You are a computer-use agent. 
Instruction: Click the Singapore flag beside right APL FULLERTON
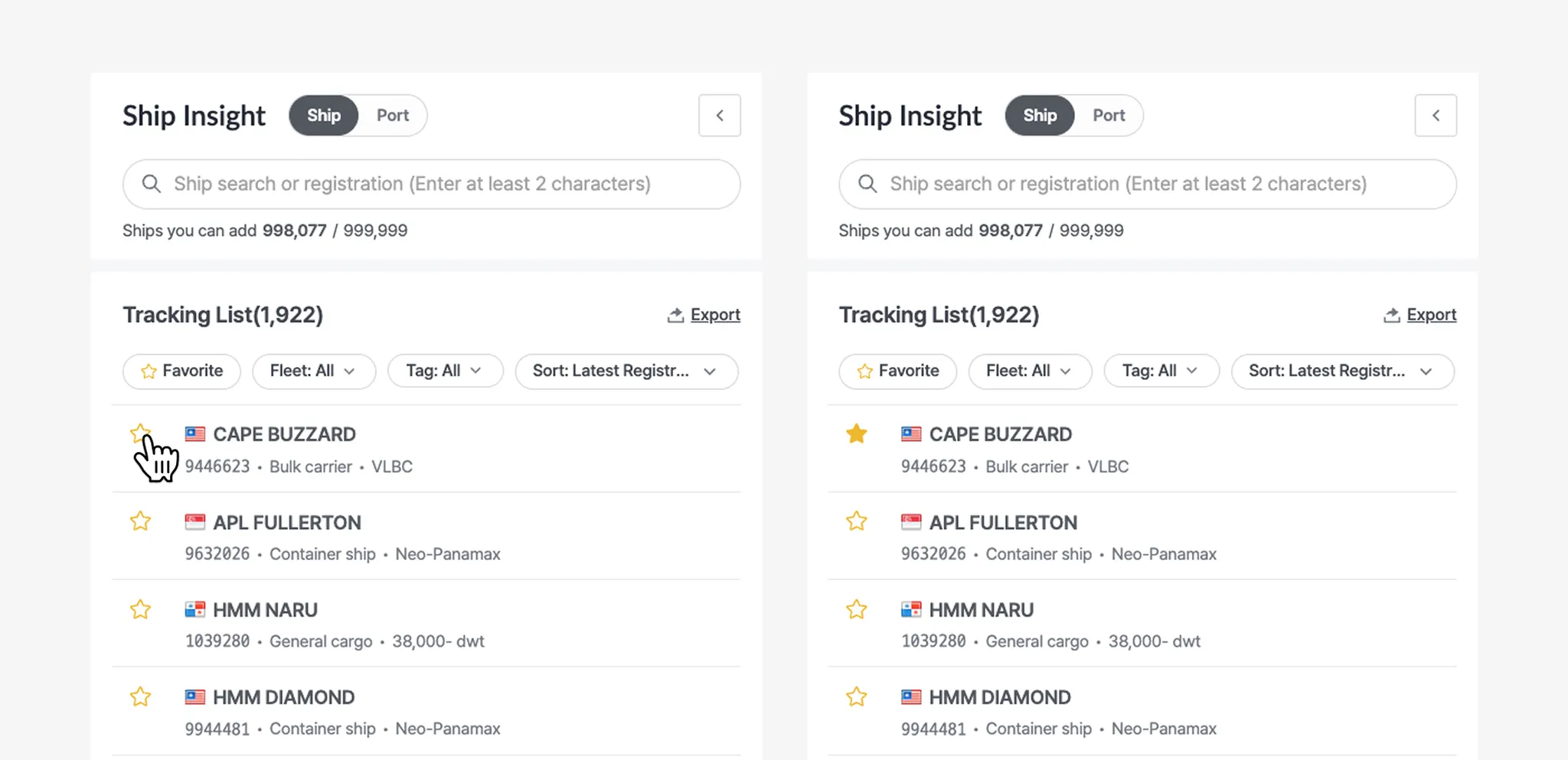coord(911,522)
